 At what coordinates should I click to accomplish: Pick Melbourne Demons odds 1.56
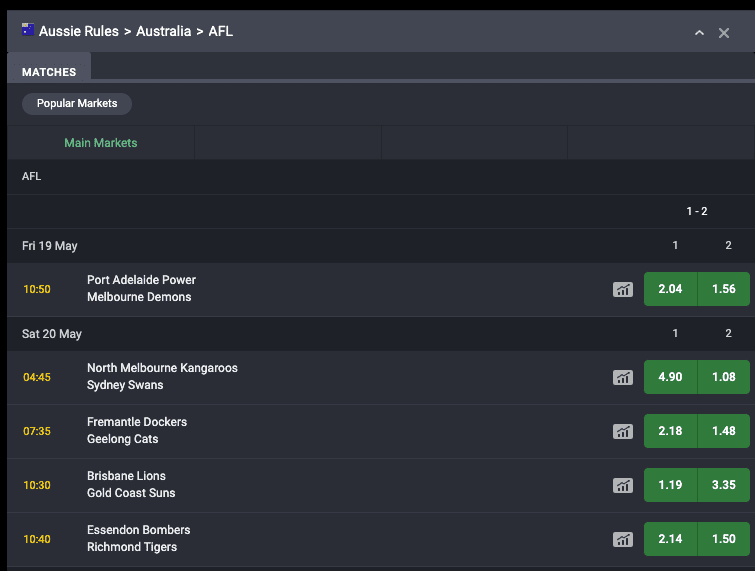coord(724,289)
